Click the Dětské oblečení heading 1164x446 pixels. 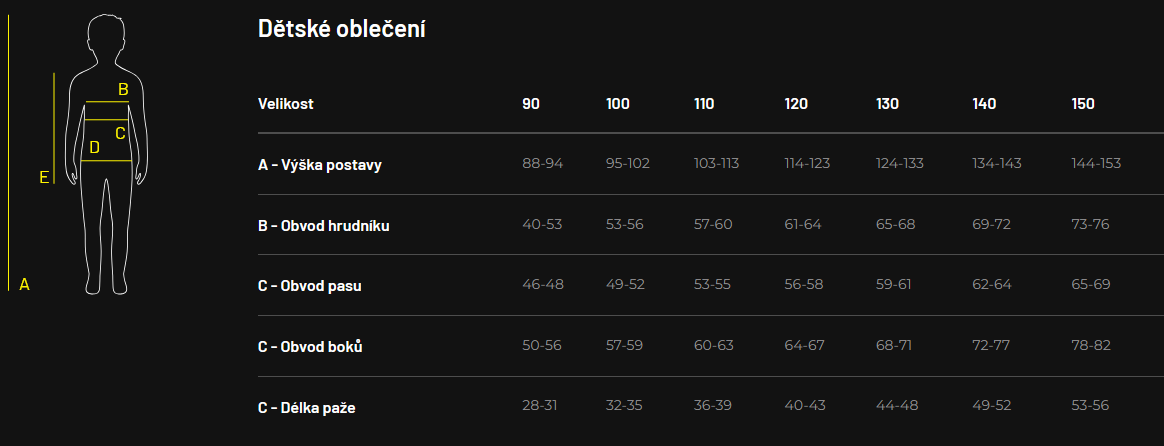pos(341,29)
